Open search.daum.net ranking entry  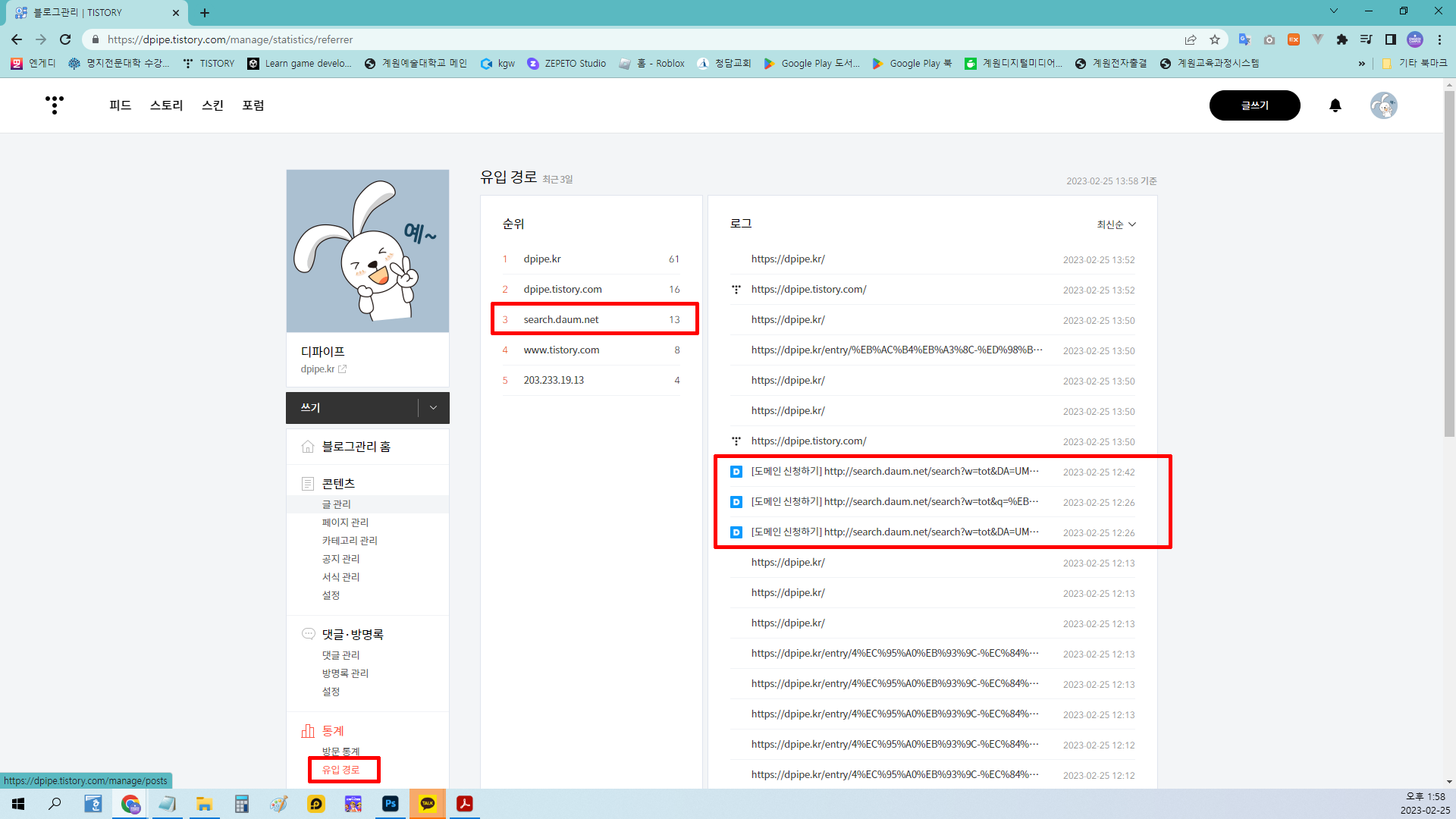[x=561, y=319]
